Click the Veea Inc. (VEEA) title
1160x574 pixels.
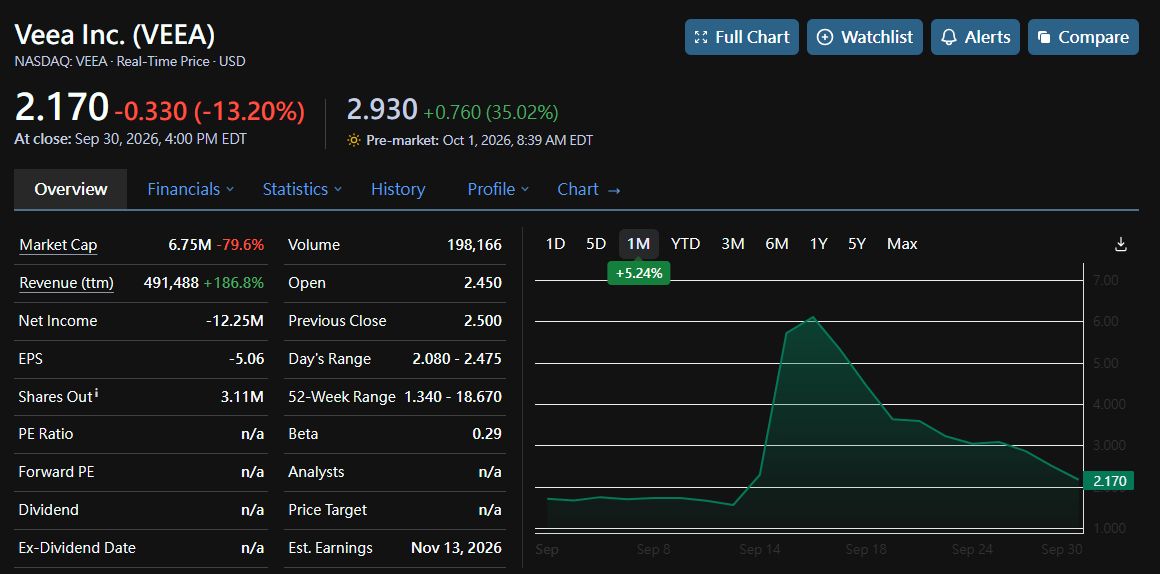click(115, 36)
